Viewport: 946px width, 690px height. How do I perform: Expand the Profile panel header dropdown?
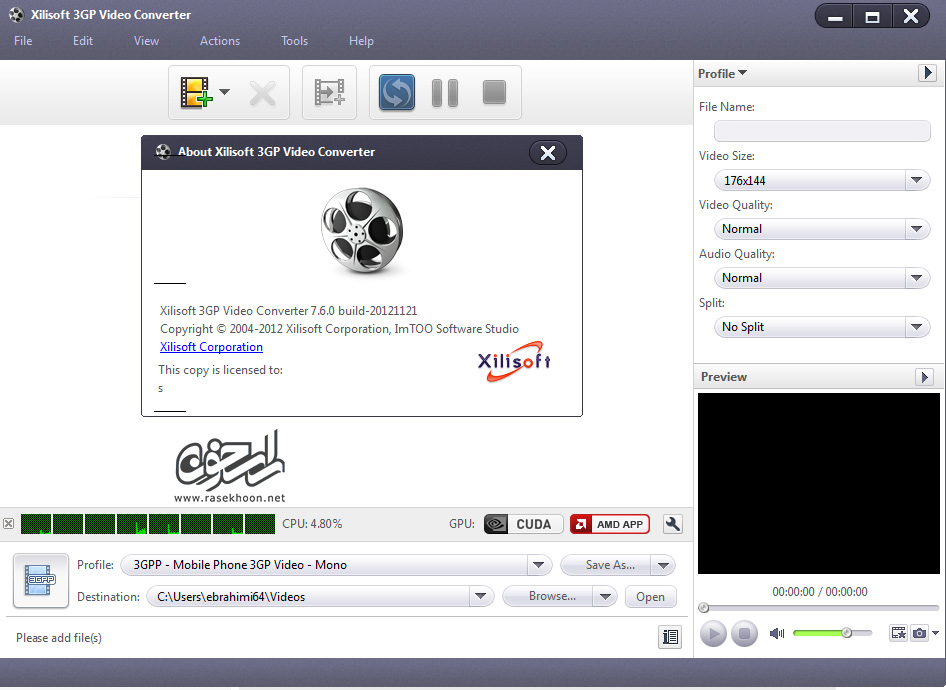coord(722,74)
